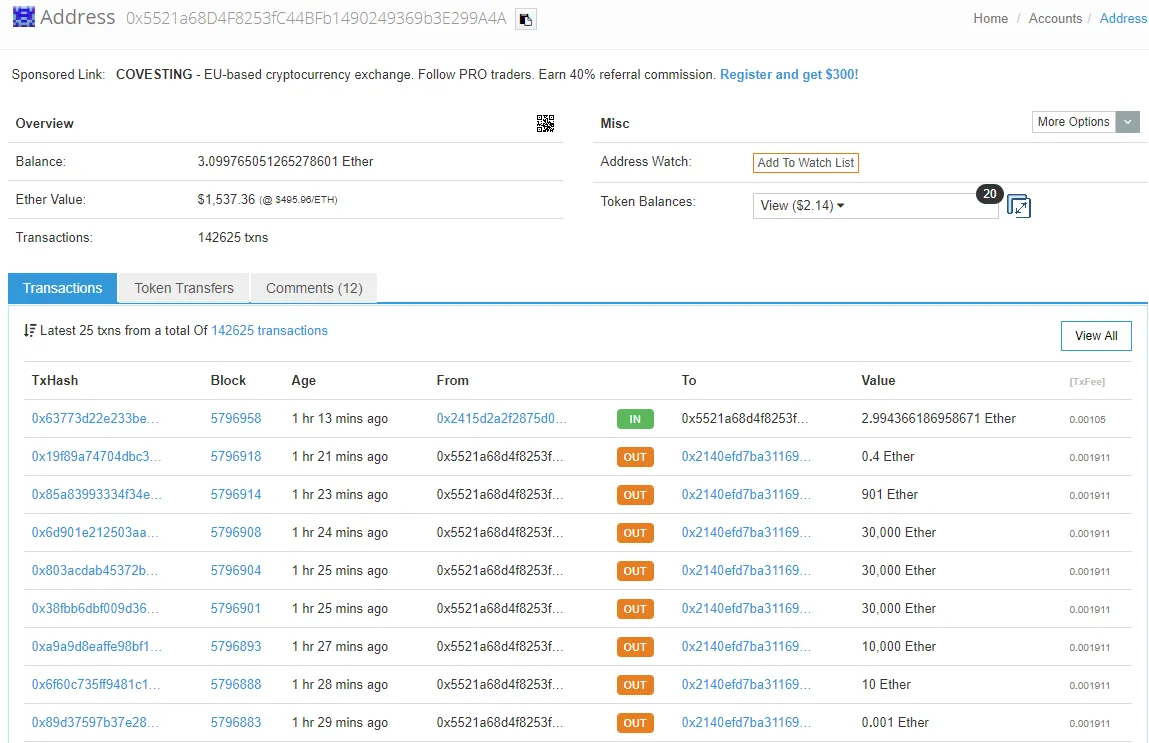Click the 142625 txns count in Overview

click(233, 238)
